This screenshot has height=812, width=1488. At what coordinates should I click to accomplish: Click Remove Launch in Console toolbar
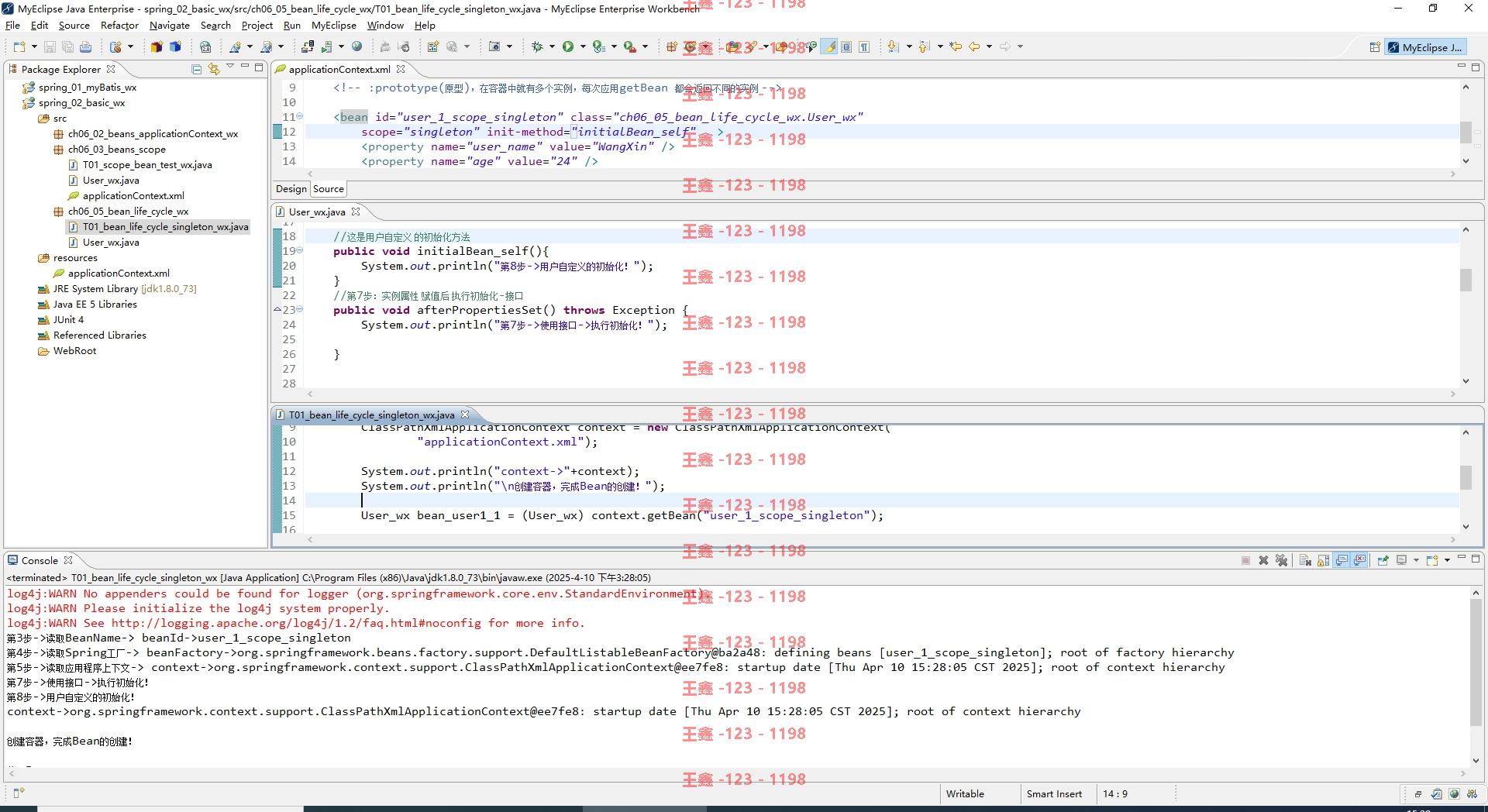pyautogui.click(x=1263, y=560)
